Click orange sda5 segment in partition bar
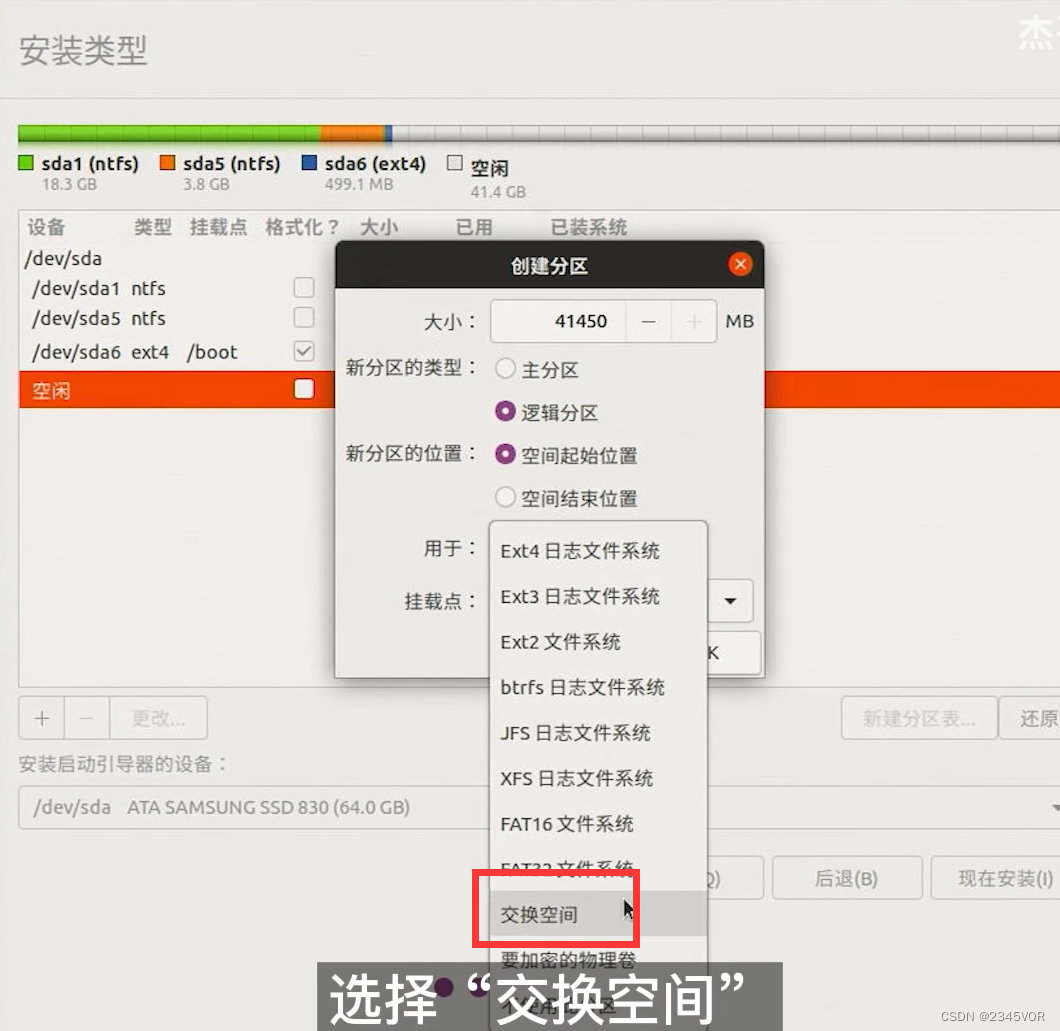Viewport: 1060px width, 1031px height. pyautogui.click(x=352, y=133)
